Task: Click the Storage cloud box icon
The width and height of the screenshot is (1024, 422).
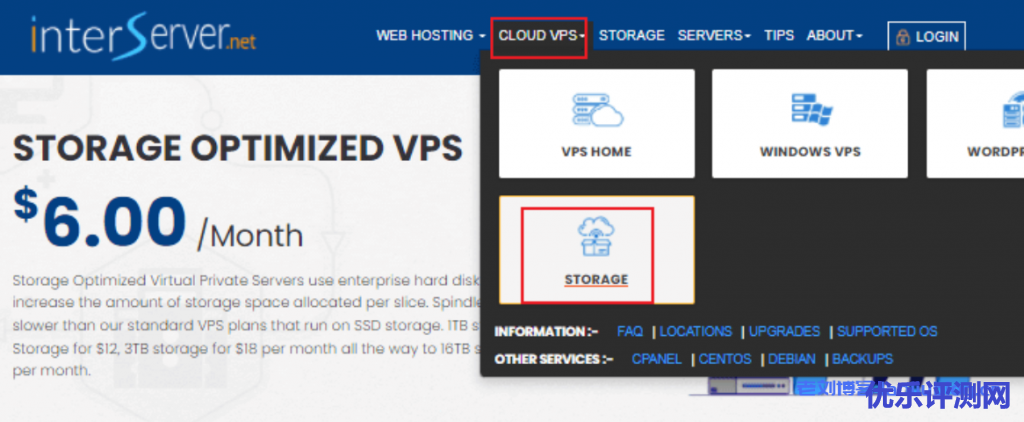Action: [596, 235]
